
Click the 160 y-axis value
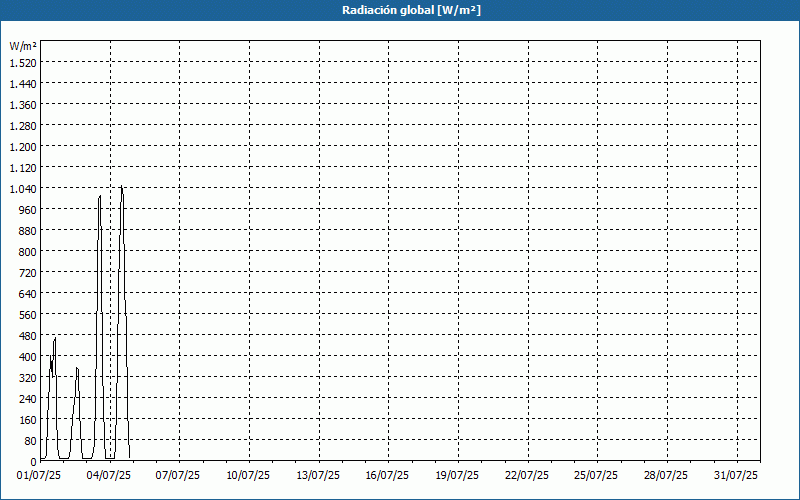click(x=27, y=420)
